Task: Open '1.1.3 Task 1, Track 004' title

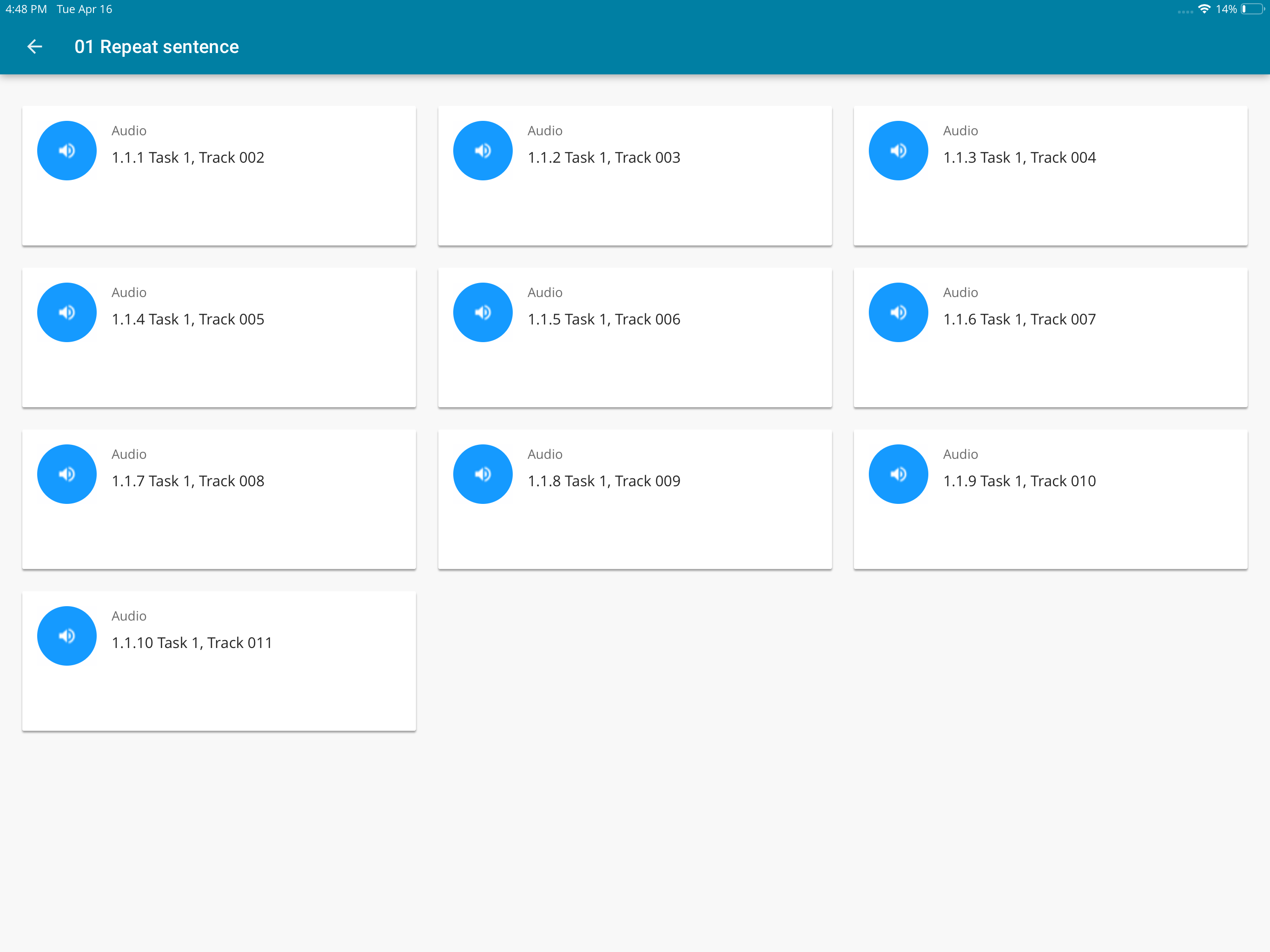Action: 1020,158
